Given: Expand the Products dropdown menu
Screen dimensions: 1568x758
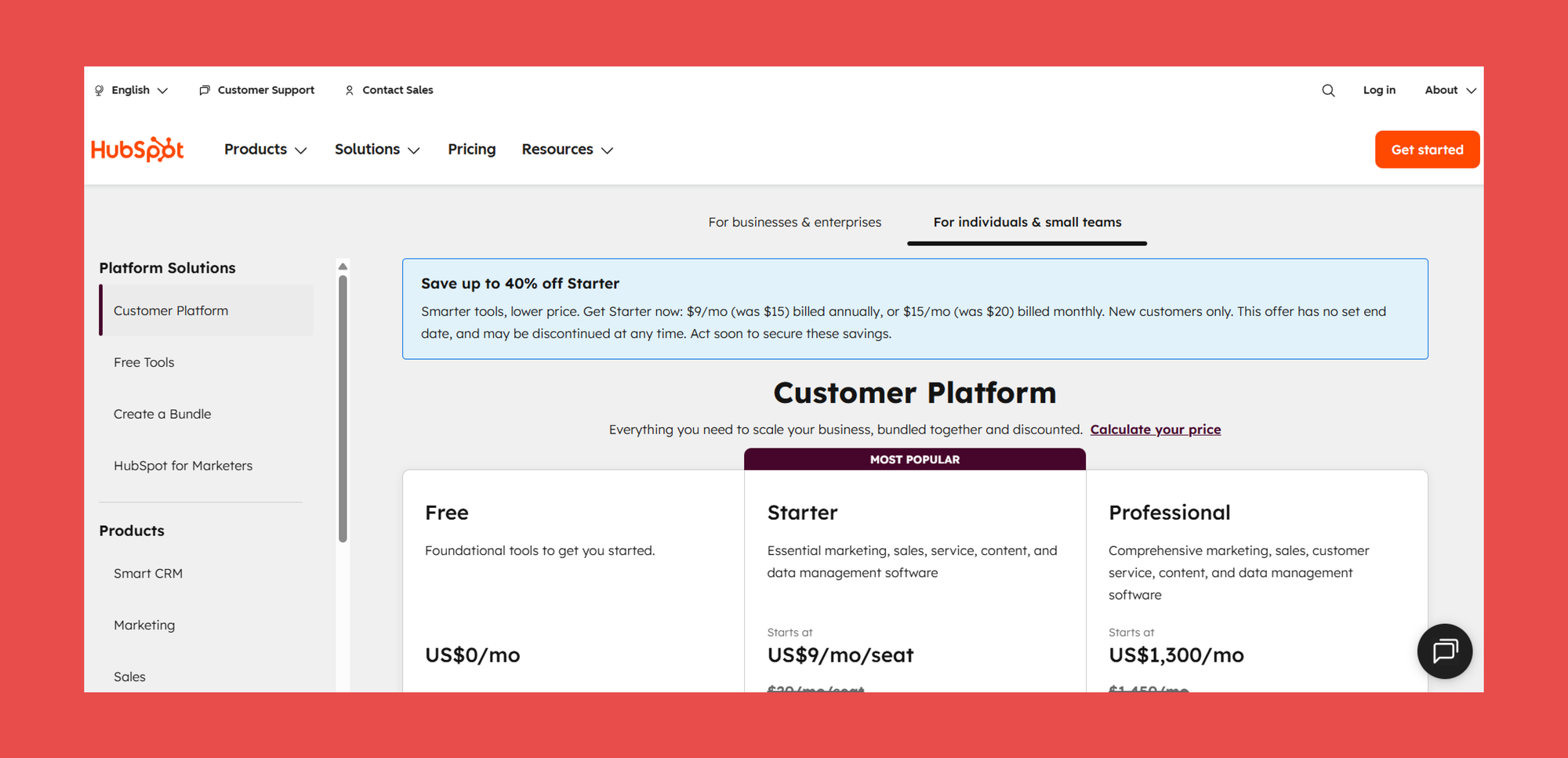Looking at the screenshot, I should (265, 149).
